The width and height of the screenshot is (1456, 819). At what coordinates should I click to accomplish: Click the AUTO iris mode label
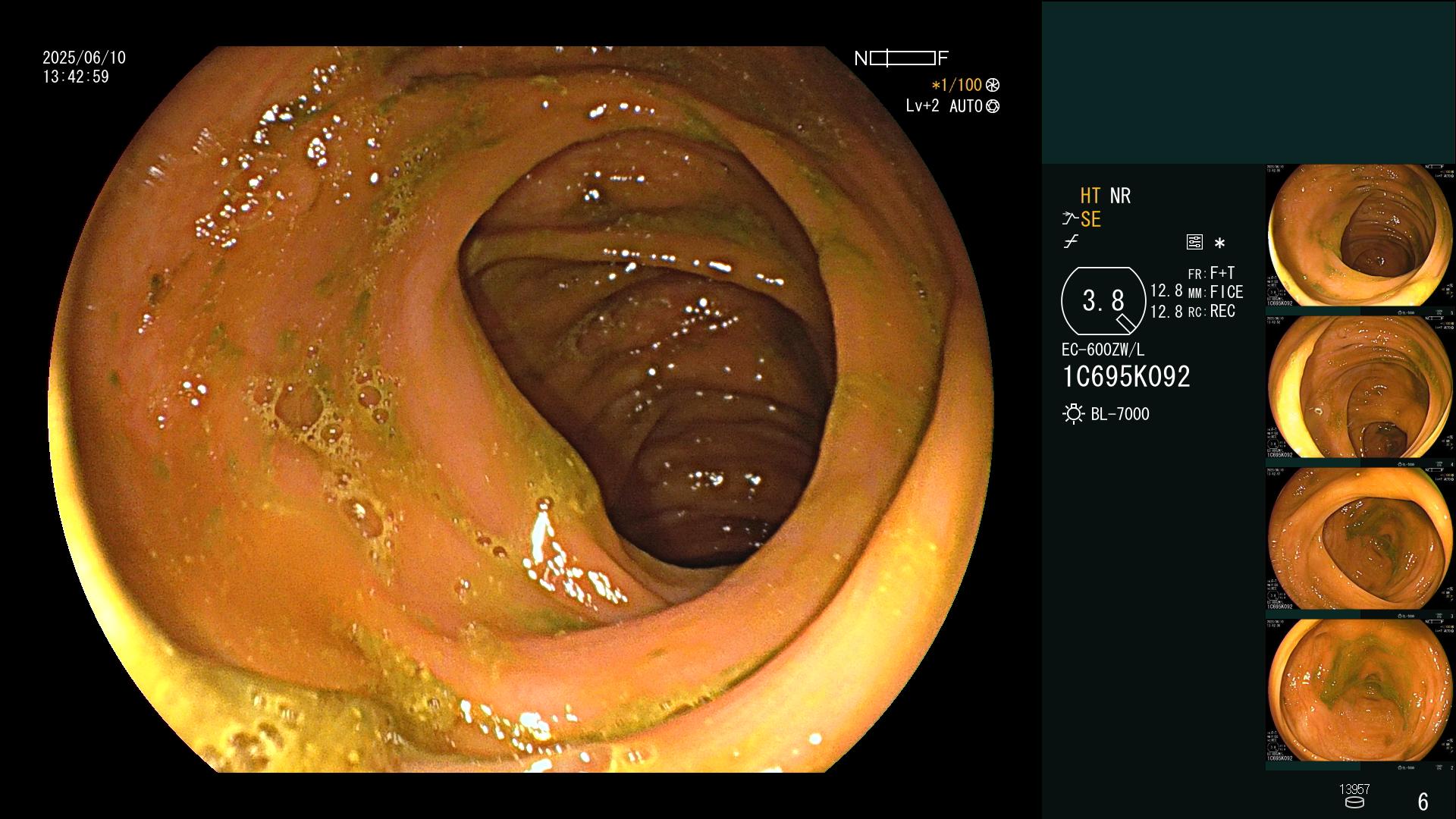[965, 106]
